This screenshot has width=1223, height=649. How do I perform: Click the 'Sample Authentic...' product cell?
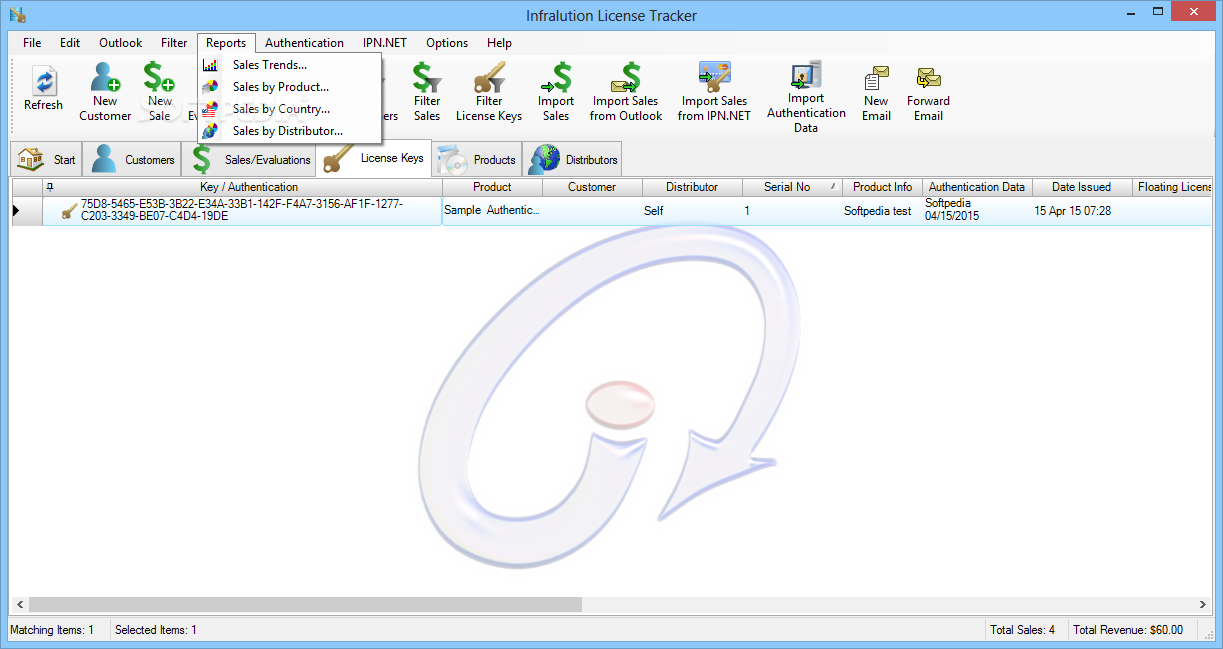coord(492,211)
